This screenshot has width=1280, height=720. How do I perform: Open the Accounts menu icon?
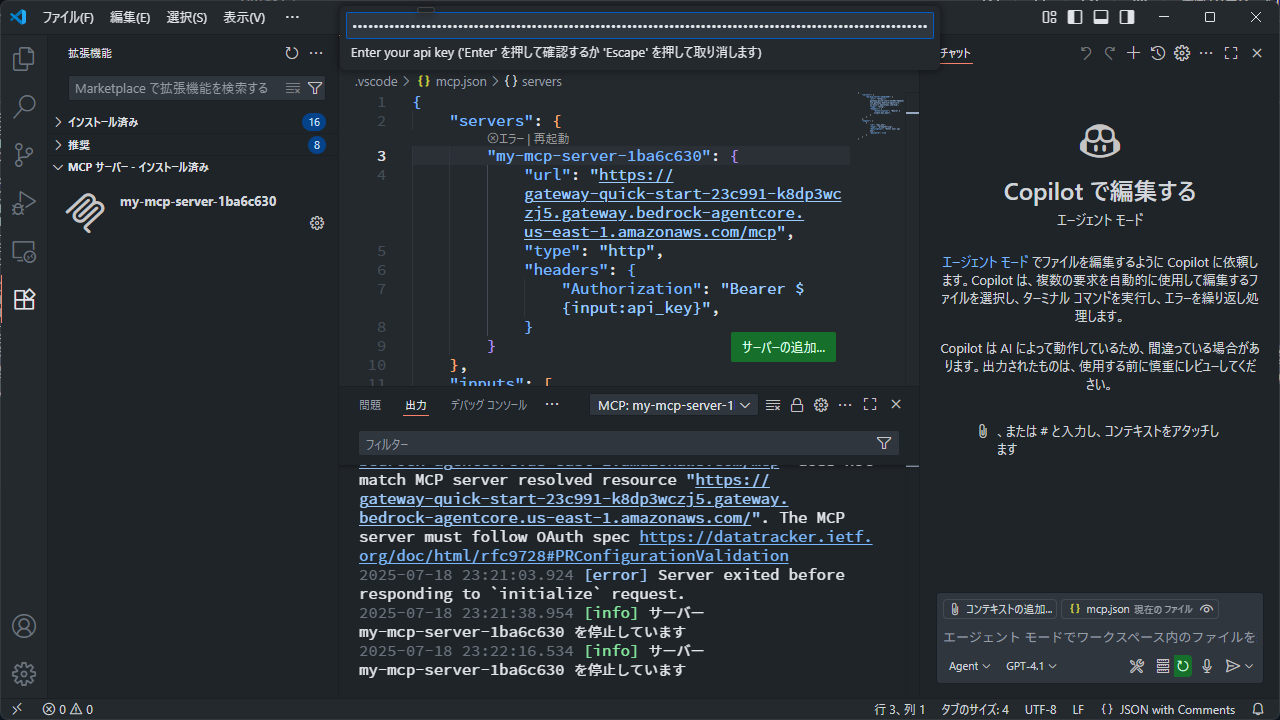click(24, 626)
